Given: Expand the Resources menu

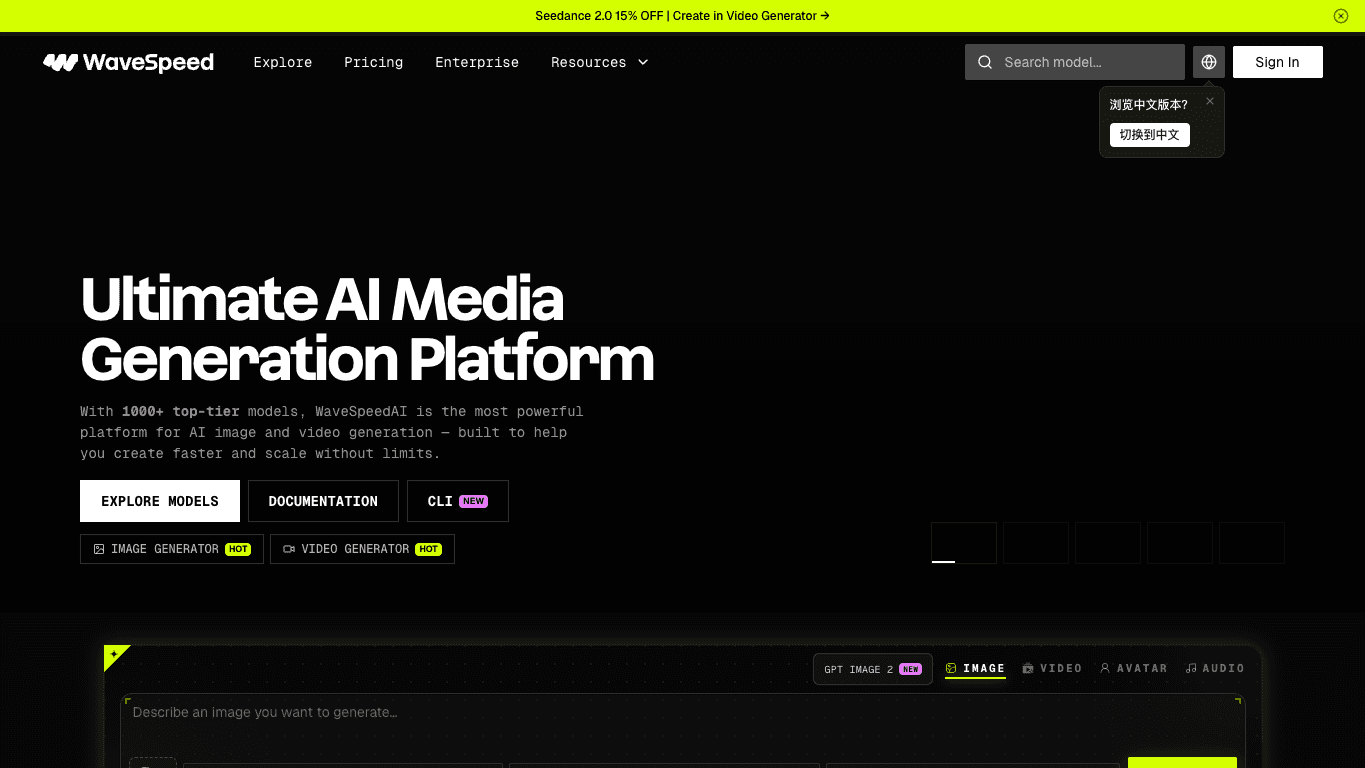Looking at the screenshot, I should click(x=600, y=62).
